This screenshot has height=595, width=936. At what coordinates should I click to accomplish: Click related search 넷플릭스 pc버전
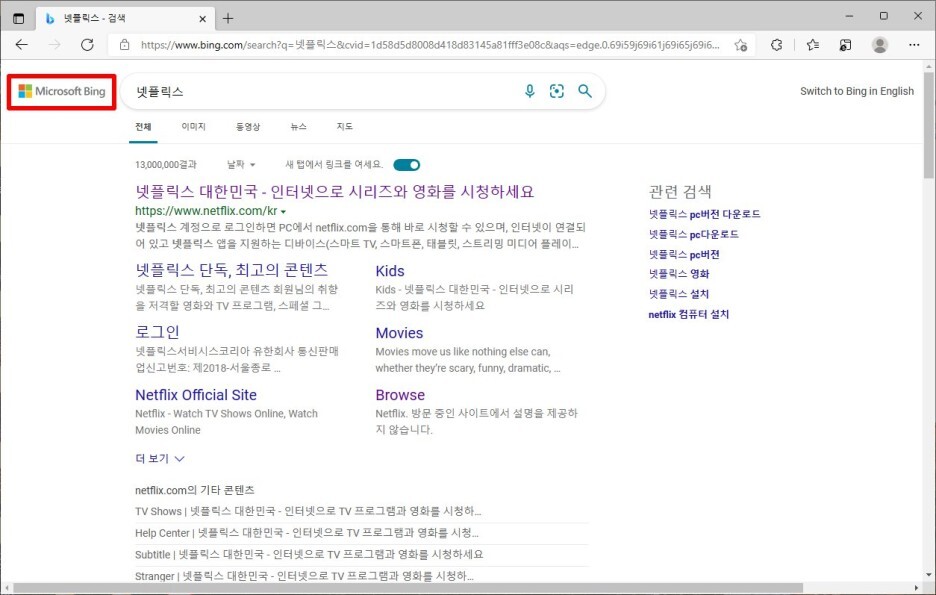[x=684, y=254]
